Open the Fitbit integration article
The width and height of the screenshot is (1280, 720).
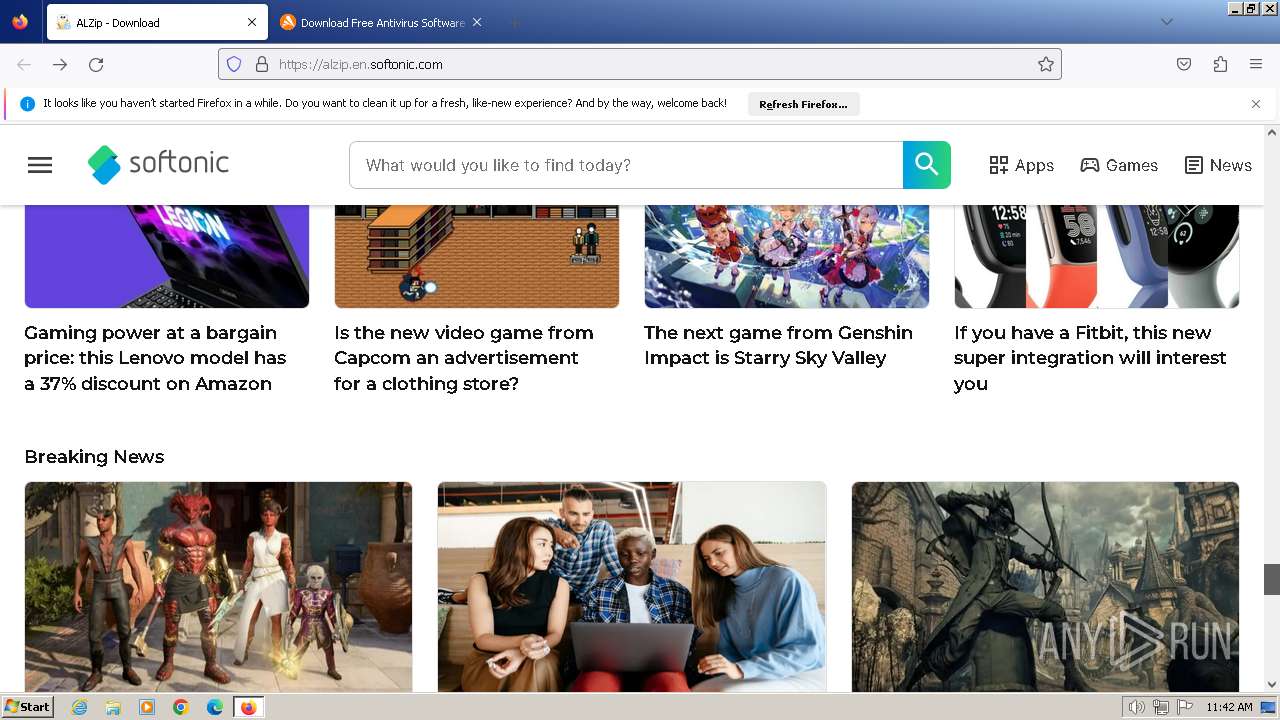1090,358
